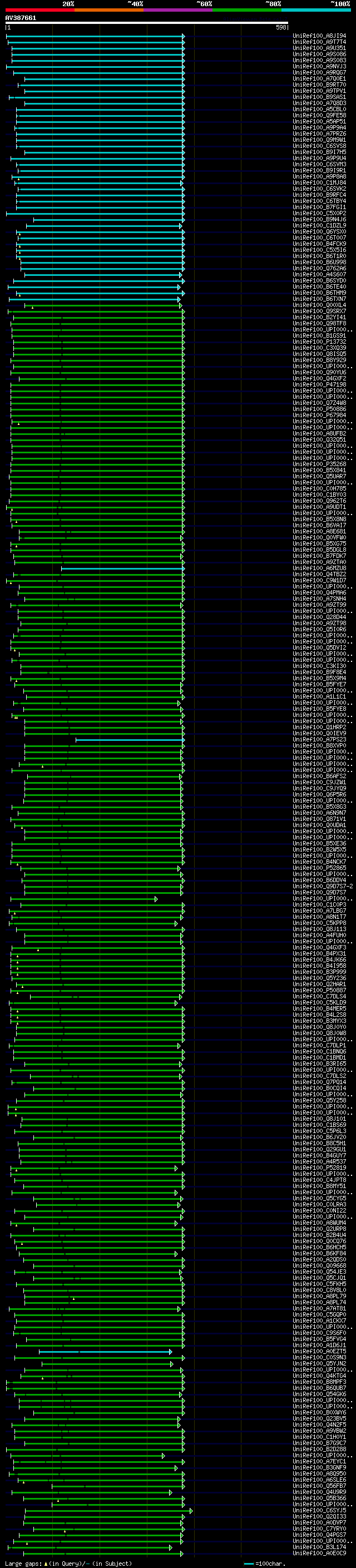The height and width of the screenshot is (1568, 356).
Task: Click hit label UniRef100_A4S607
Action: (319, 275)
